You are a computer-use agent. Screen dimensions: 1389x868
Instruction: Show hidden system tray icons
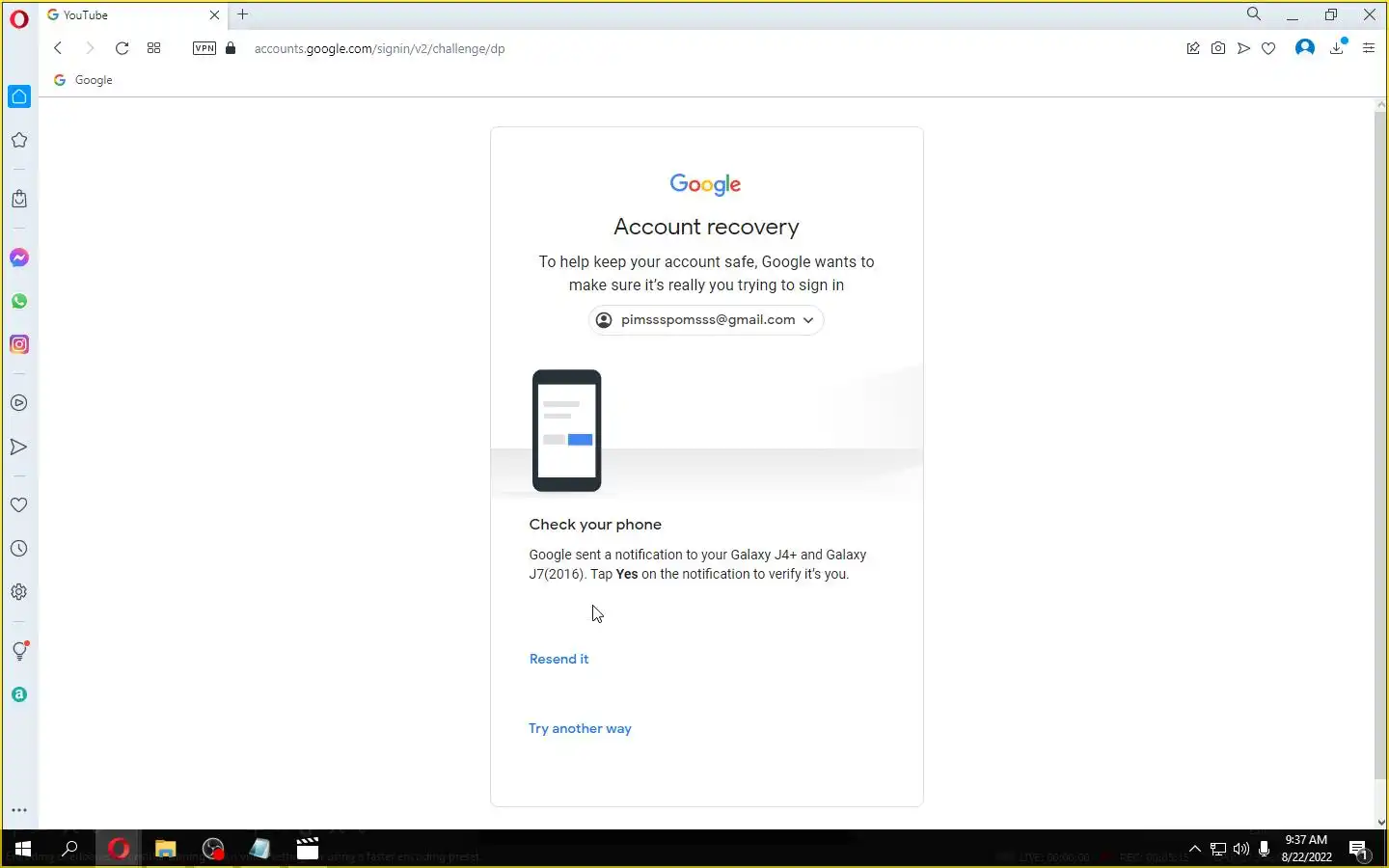[x=1194, y=849]
